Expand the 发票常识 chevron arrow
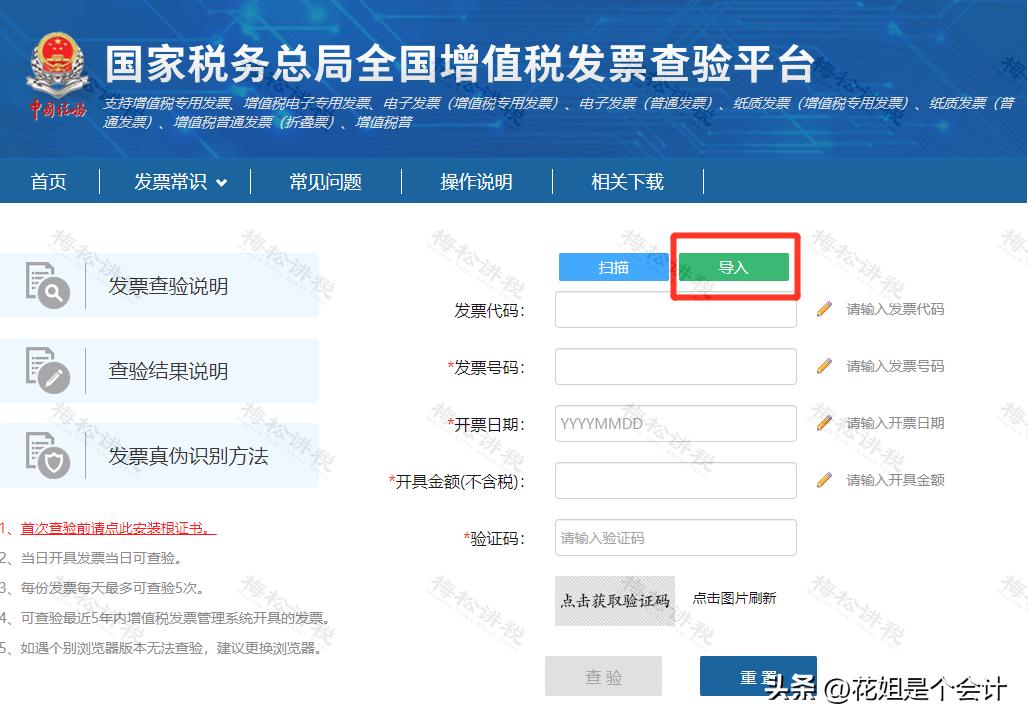The width and height of the screenshot is (1028, 723). (x=222, y=183)
